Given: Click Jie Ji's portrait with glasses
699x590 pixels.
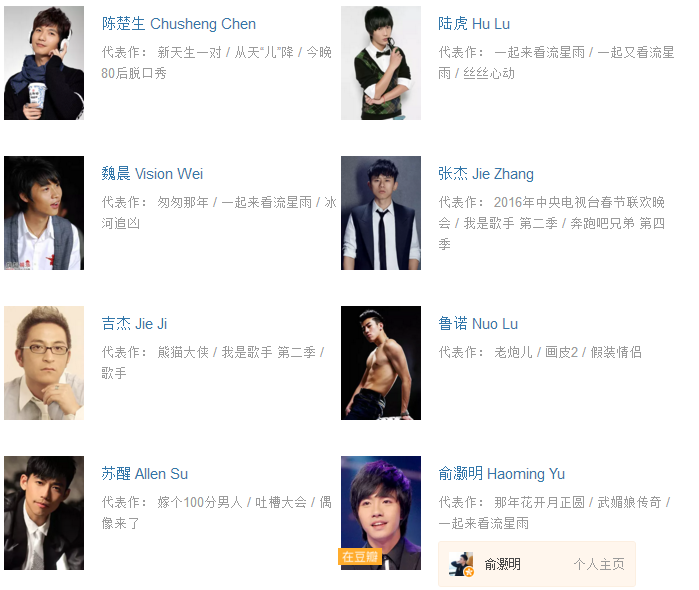Looking at the screenshot, I should click(x=44, y=363).
